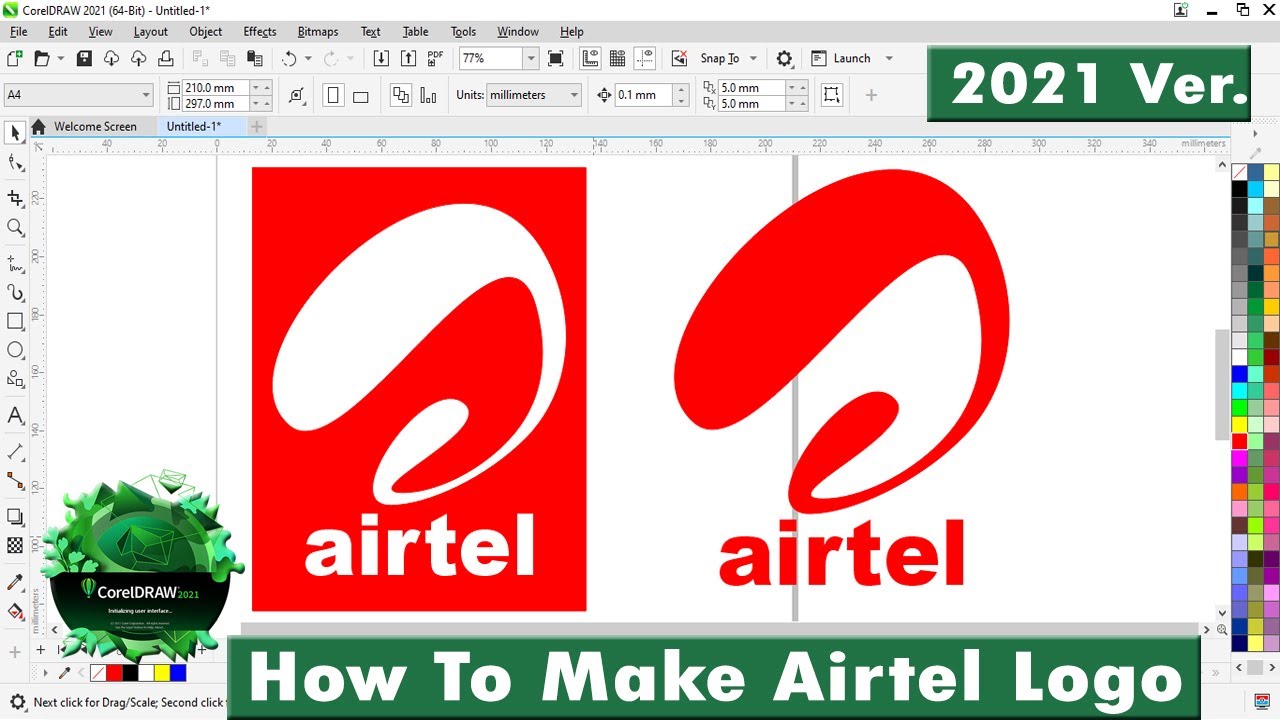
Task: Pick red swatch in the document palette
Action: pos(114,673)
